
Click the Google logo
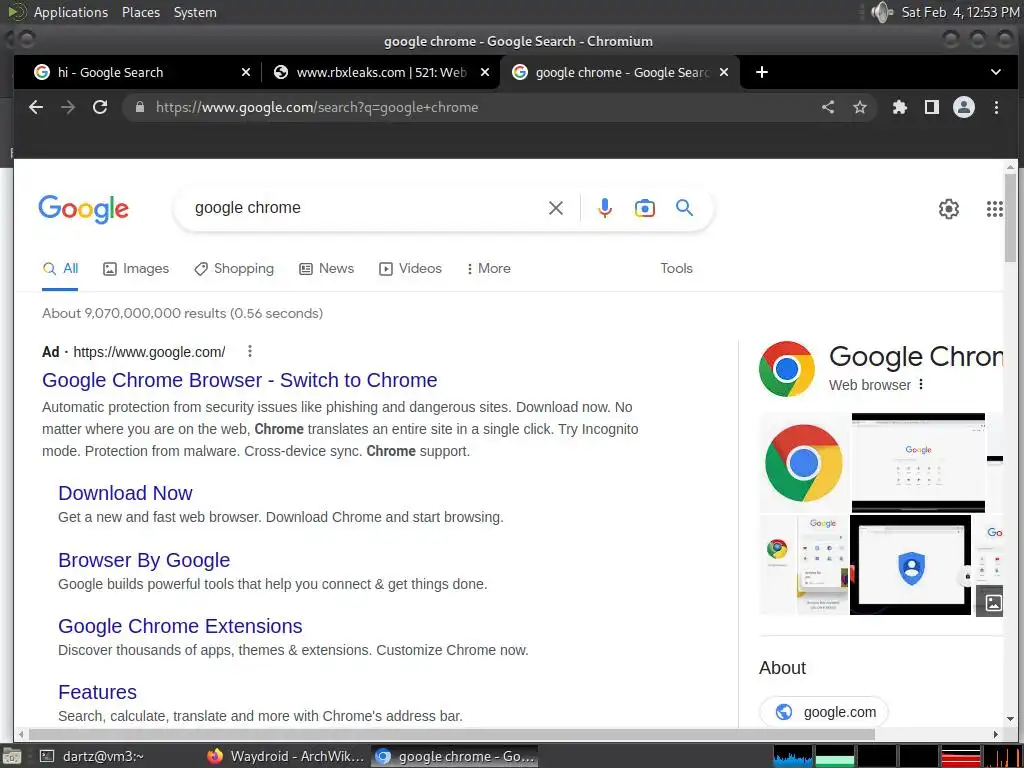click(x=84, y=209)
